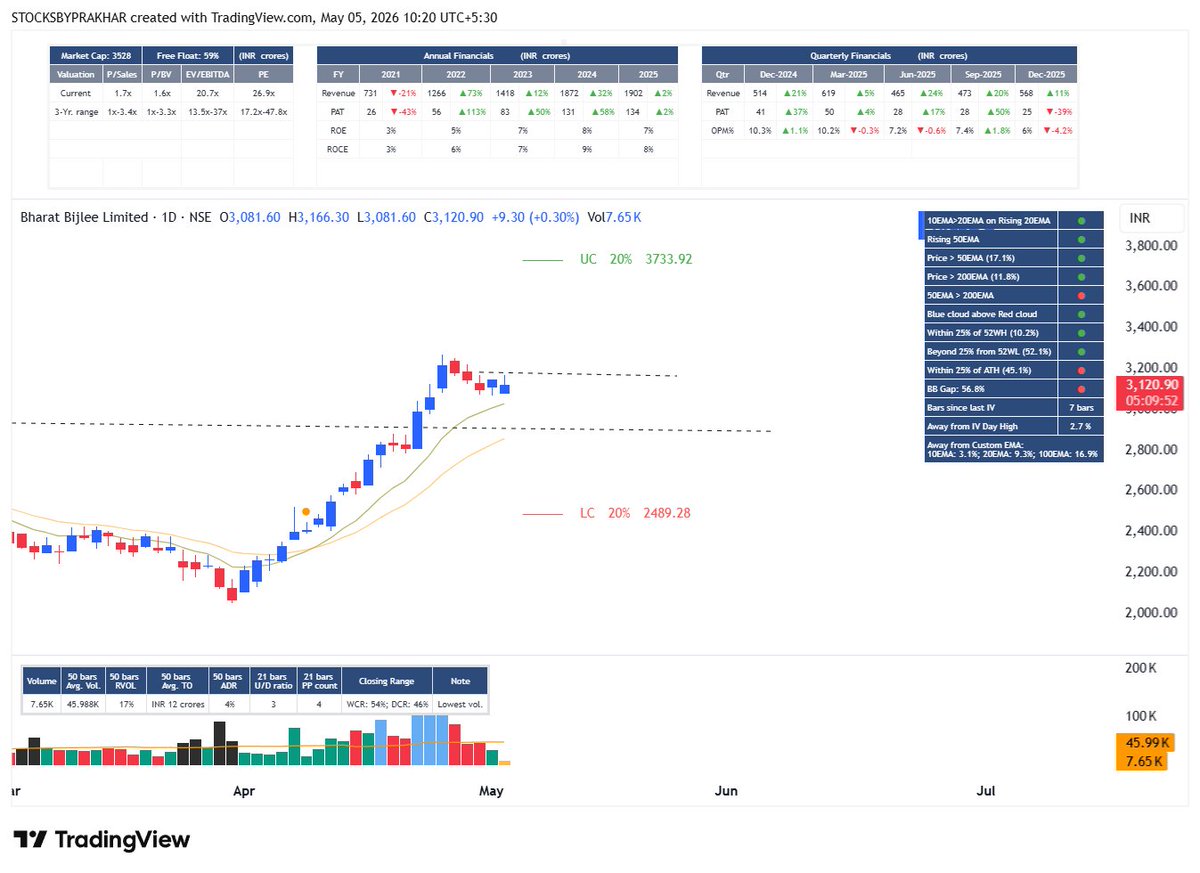Click the current PE value 26.9x
Image resolution: width=1200 pixels, height=873 pixels.
pos(265,93)
